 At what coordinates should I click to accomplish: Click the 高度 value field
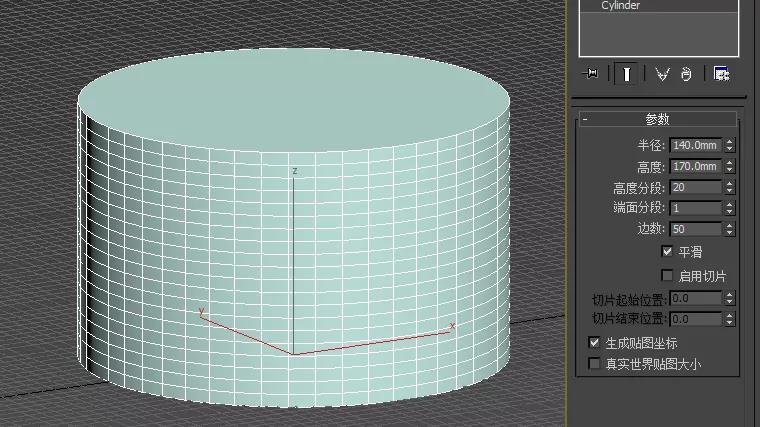point(696,166)
